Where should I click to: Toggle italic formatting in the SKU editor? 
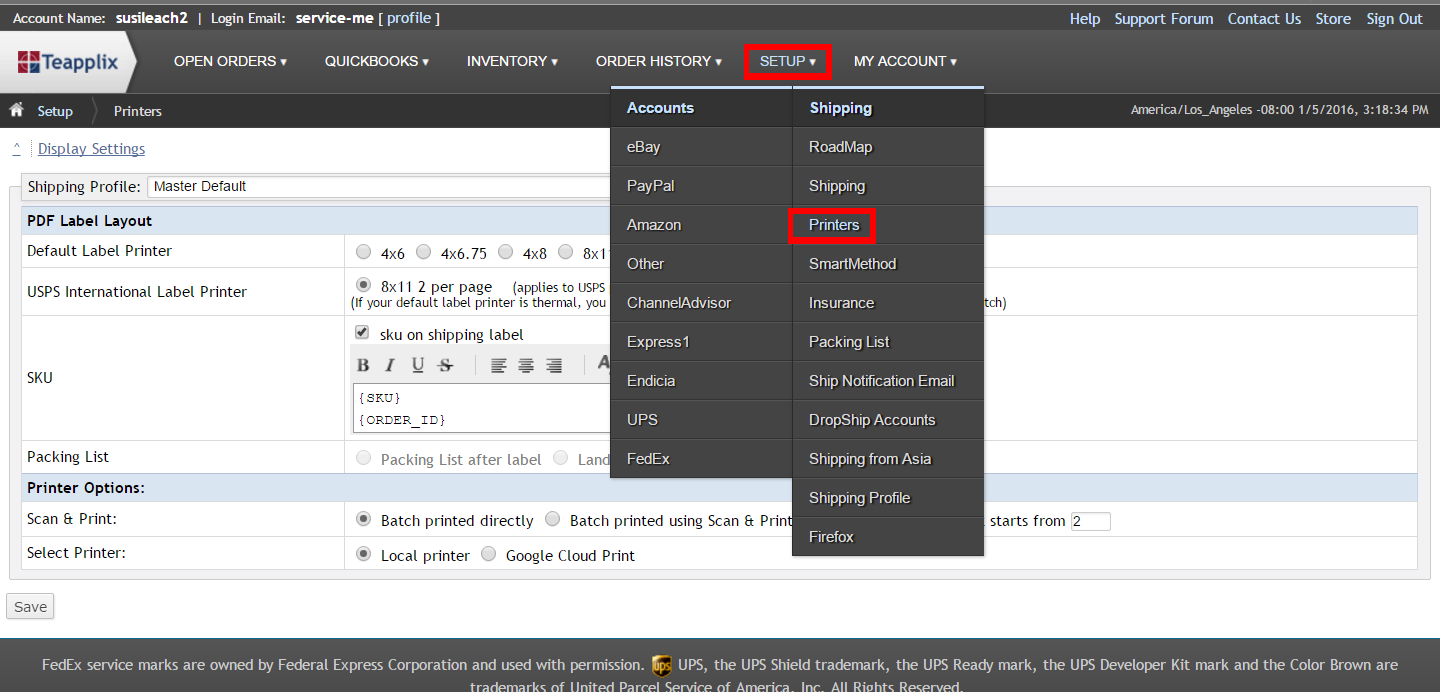[390, 365]
